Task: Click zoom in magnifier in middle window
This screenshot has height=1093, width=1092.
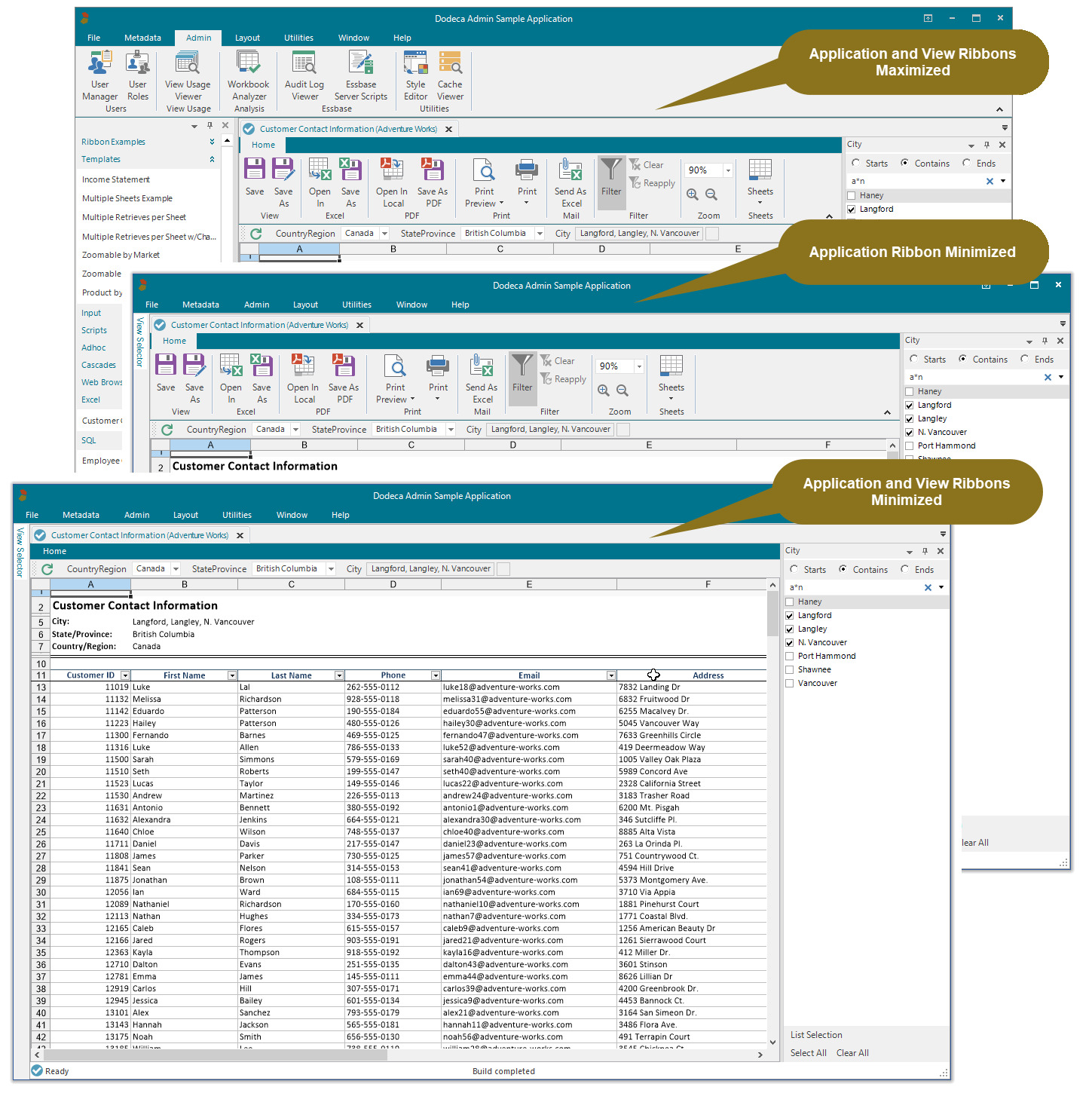Action: pyautogui.click(x=604, y=390)
